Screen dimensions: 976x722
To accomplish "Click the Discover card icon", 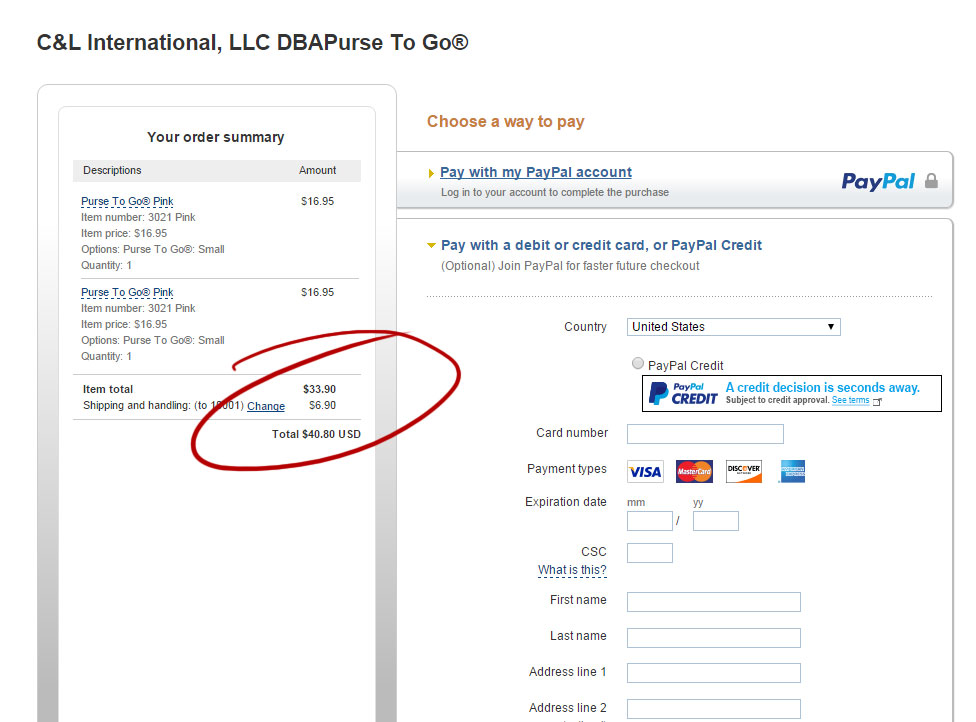I will coord(743,471).
